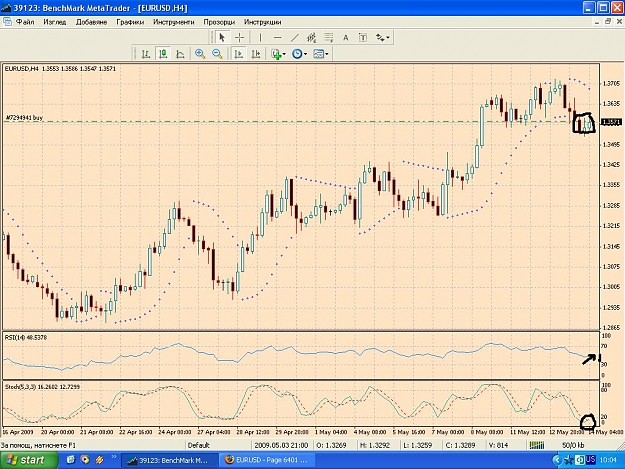
Task: Switch chart to bar chart mode
Action: point(146,54)
